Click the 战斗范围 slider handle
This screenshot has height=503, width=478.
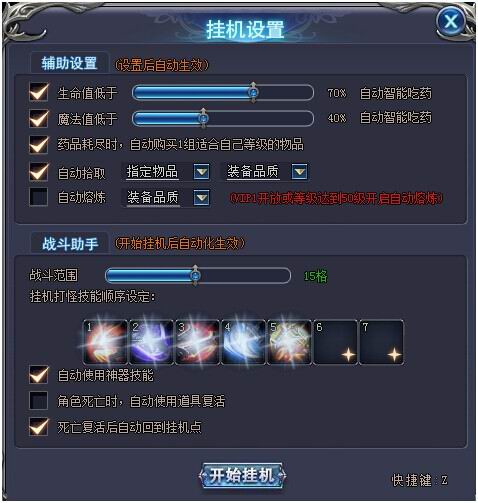195,276
